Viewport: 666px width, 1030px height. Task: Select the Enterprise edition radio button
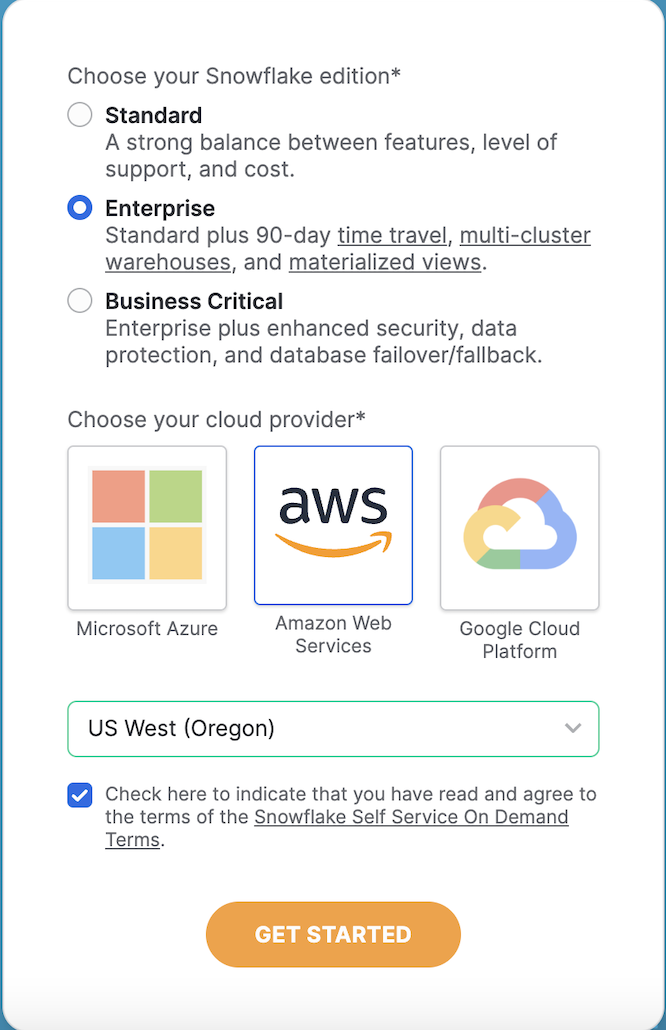(x=79, y=208)
